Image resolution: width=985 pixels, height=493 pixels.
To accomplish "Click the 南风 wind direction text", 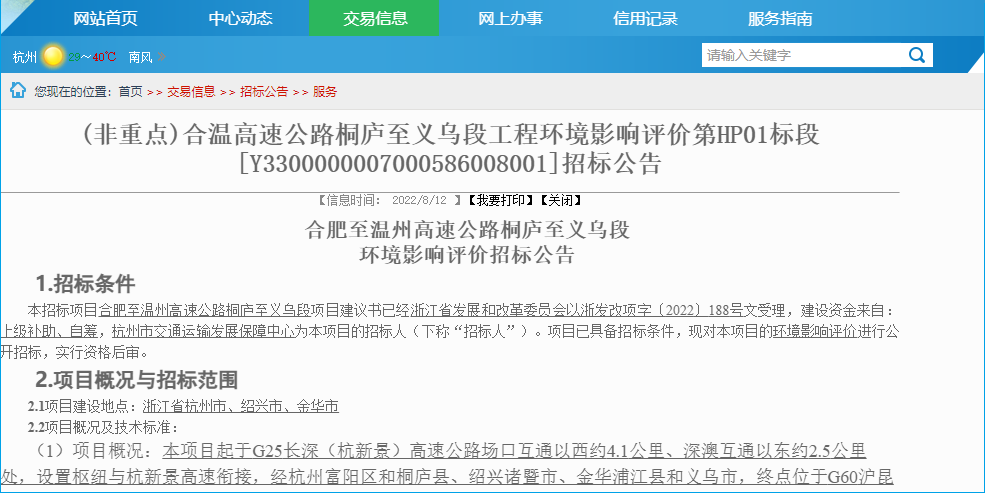I will point(141,57).
